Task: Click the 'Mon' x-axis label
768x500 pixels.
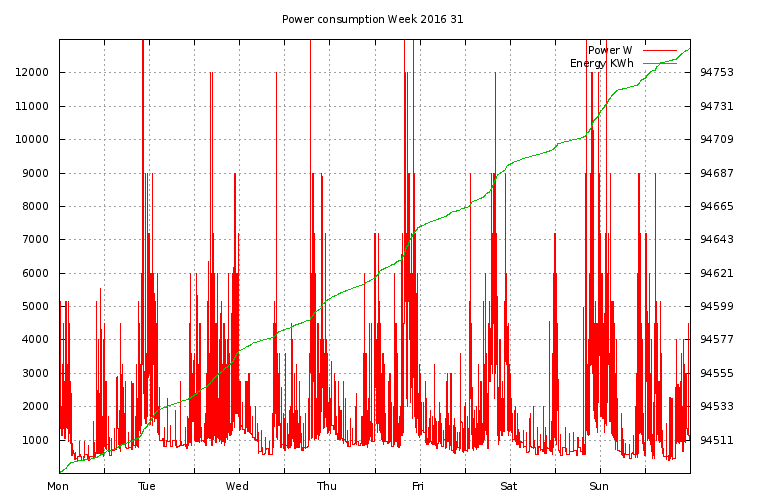Action: tap(58, 486)
